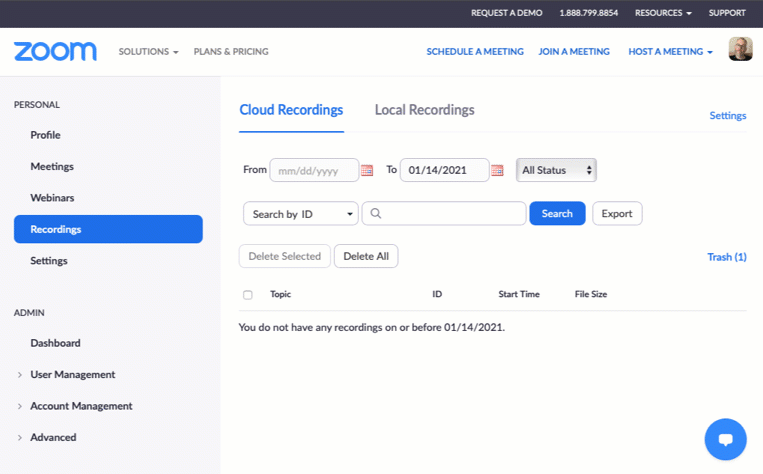Viewport: 763px width, 474px height.
Task: Click the blue Search button
Action: click(557, 214)
